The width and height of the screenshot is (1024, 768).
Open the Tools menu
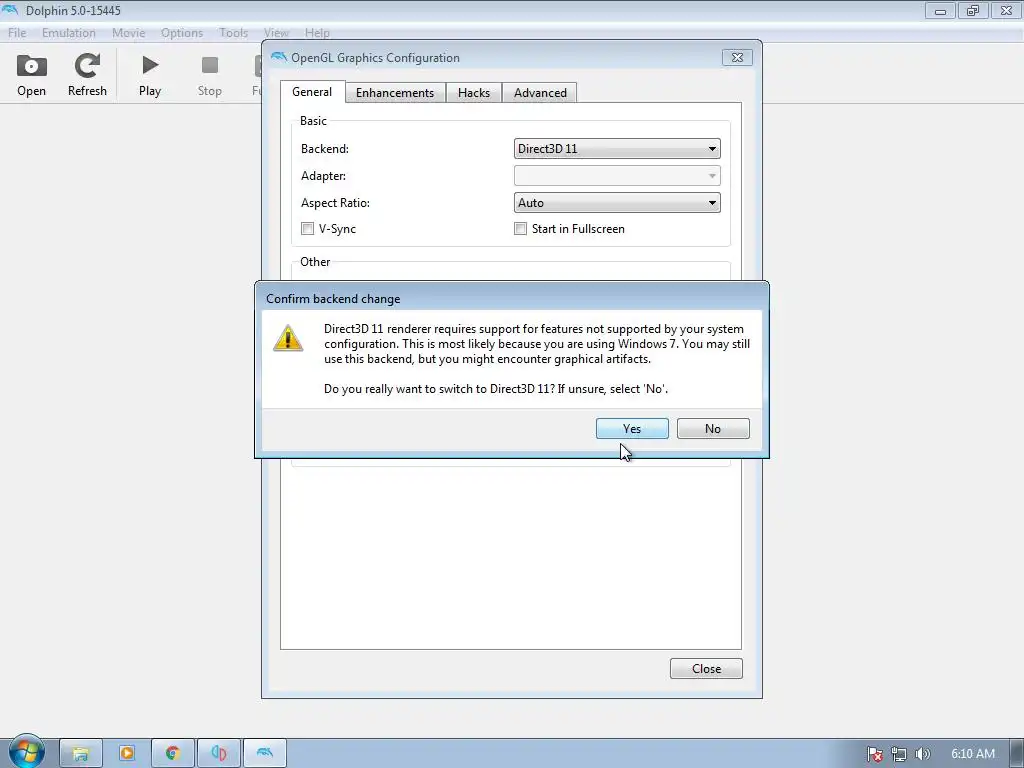pyautogui.click(x=233, y=33)
